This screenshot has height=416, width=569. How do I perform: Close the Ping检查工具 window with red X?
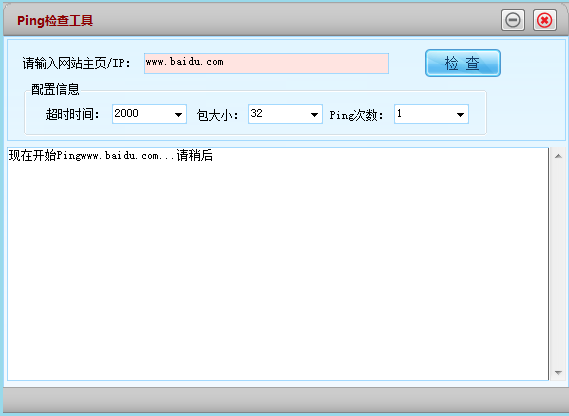tap(545, 20)
